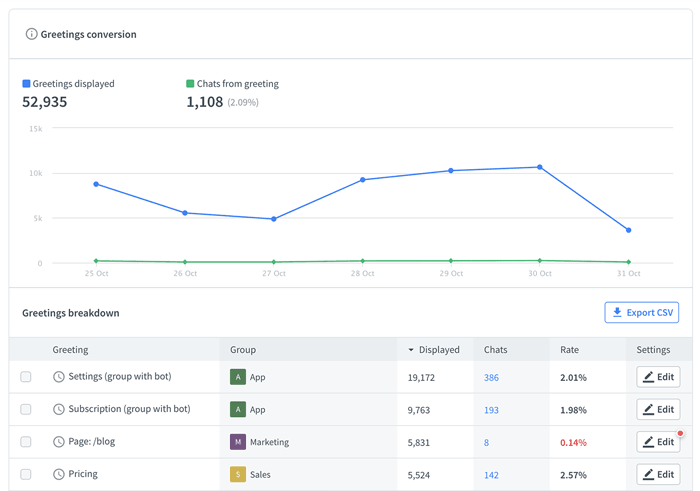The height and width of the screenshot is (491, 700).
Task: Click the blue data point for 29 Oct
Action: 451,171
